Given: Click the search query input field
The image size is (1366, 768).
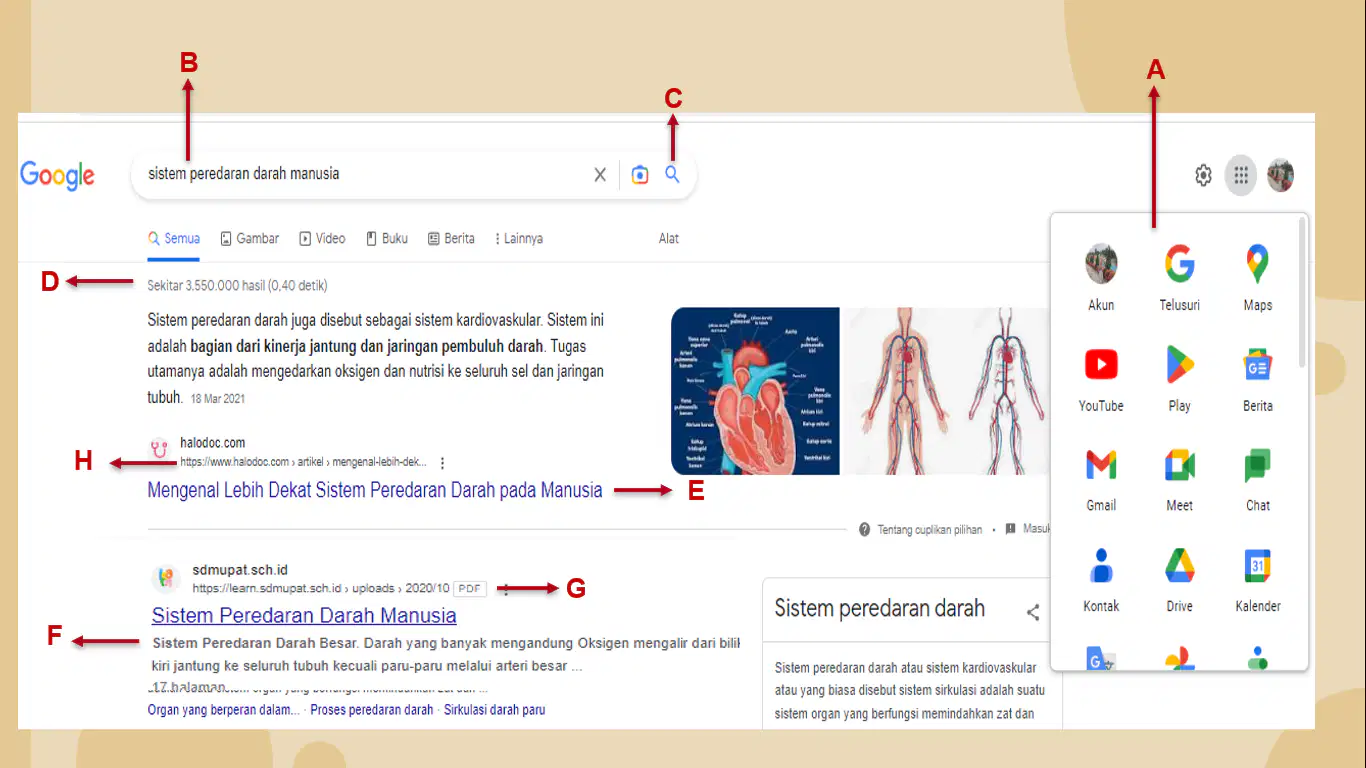Looking at the screenshot, I should pos(365,174).
